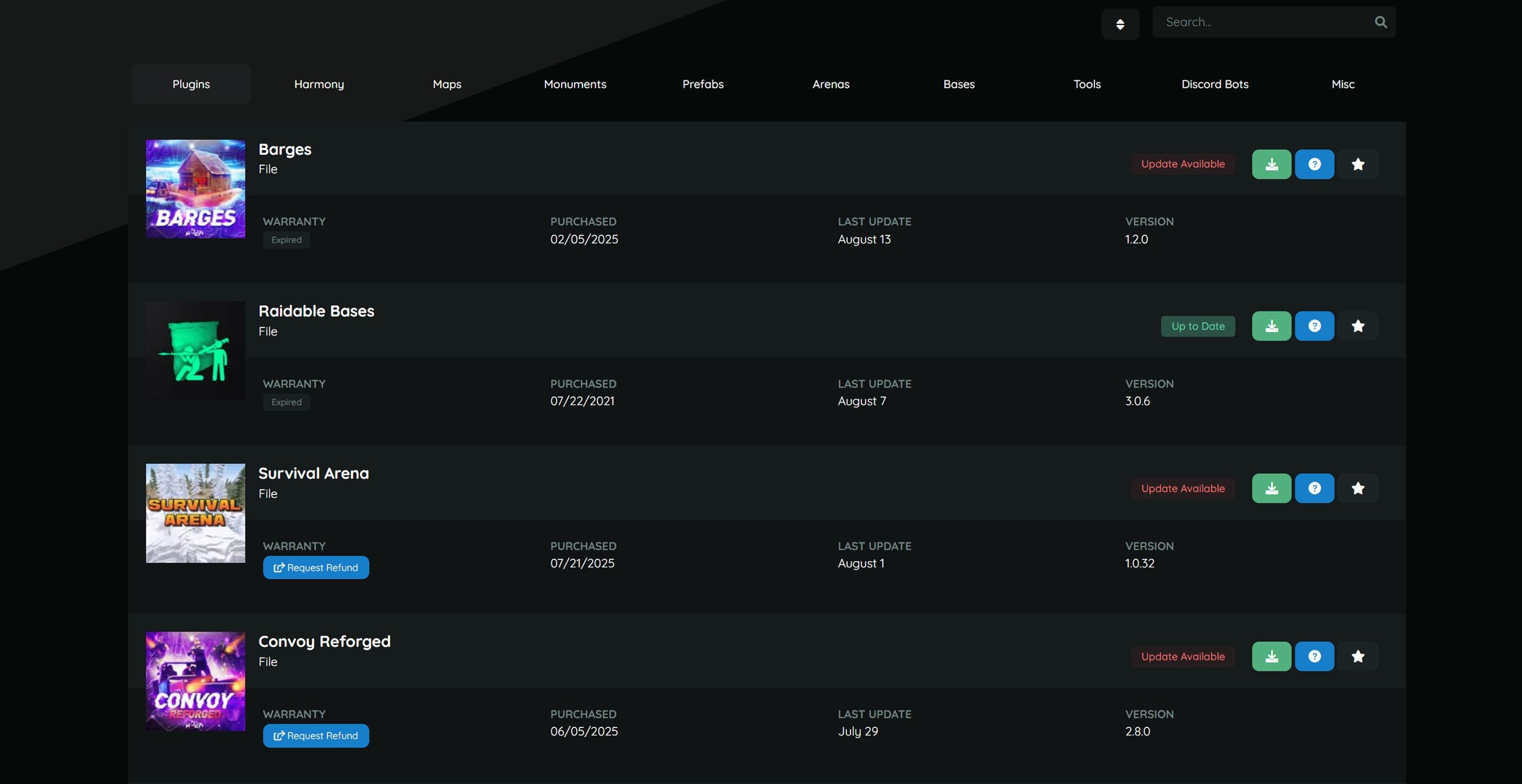Open the sort order dropdown

click(x=1120, y=24)
